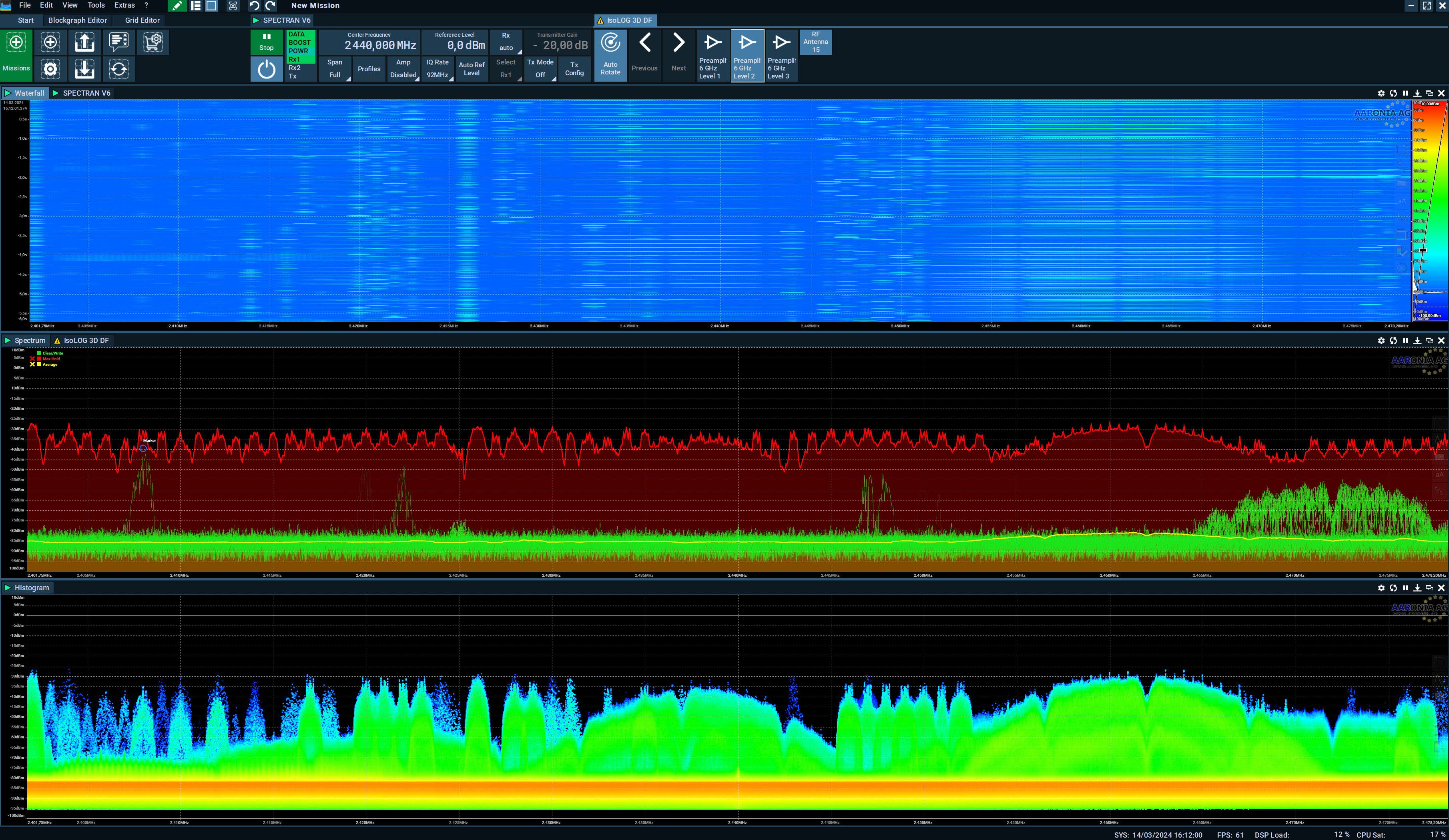Edit the Center Frequency 2440,000 MHz field

[x=370, y=42]
